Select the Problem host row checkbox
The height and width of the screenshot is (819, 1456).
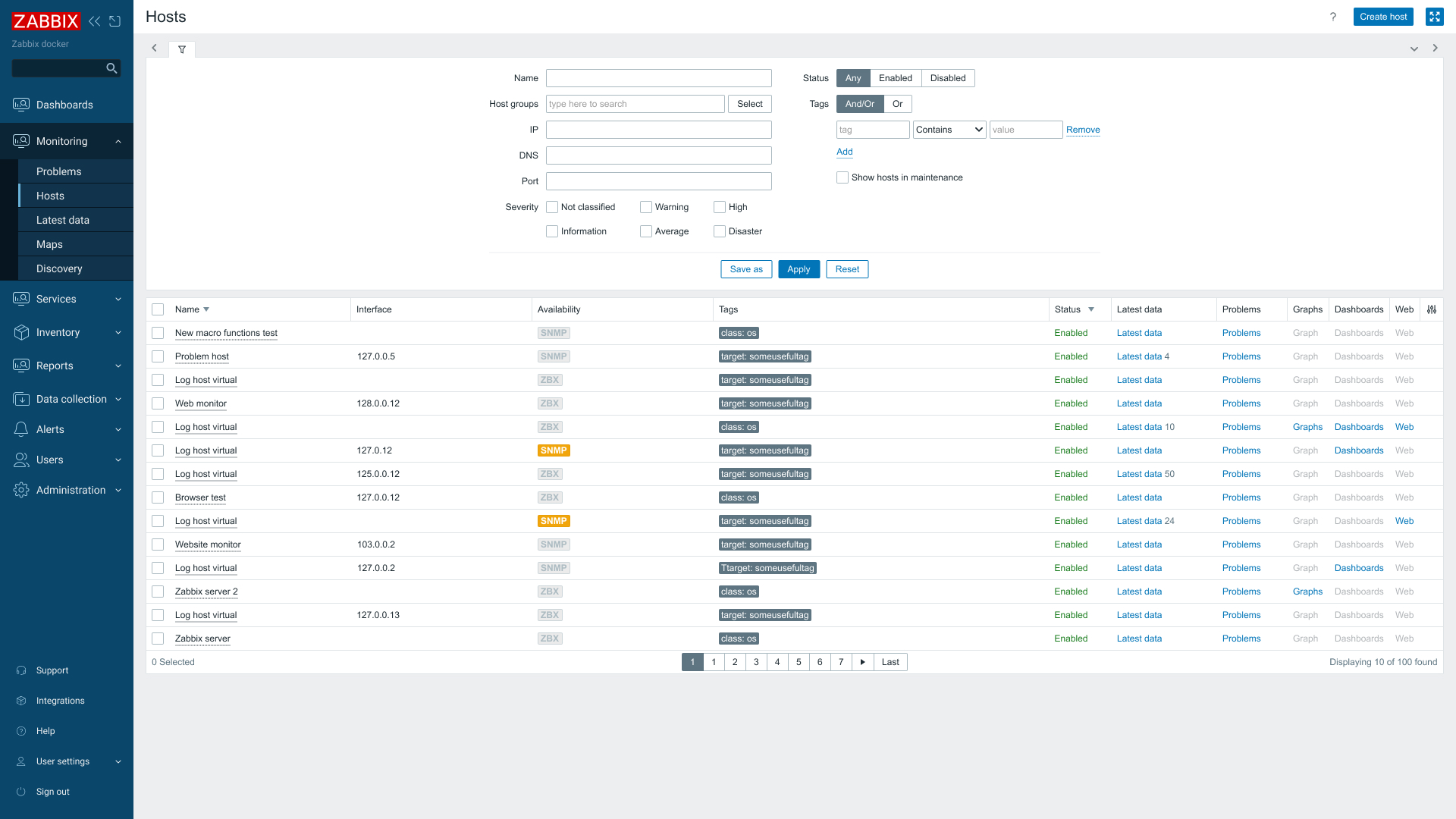(158, 356)
